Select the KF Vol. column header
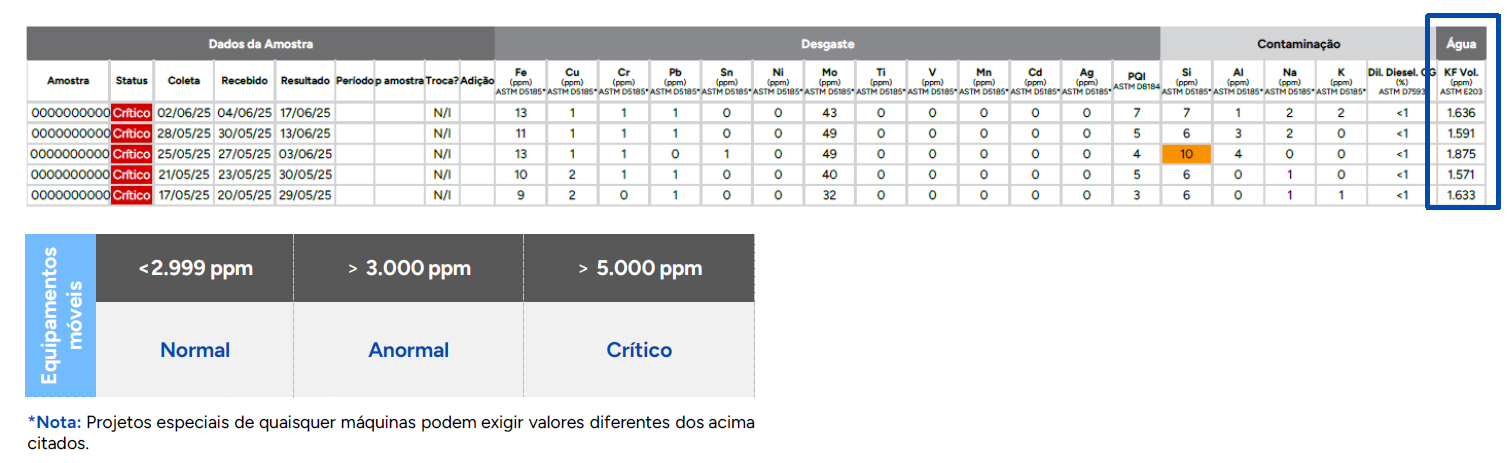Screen dimensions: 1510x463 (1461, 80)
